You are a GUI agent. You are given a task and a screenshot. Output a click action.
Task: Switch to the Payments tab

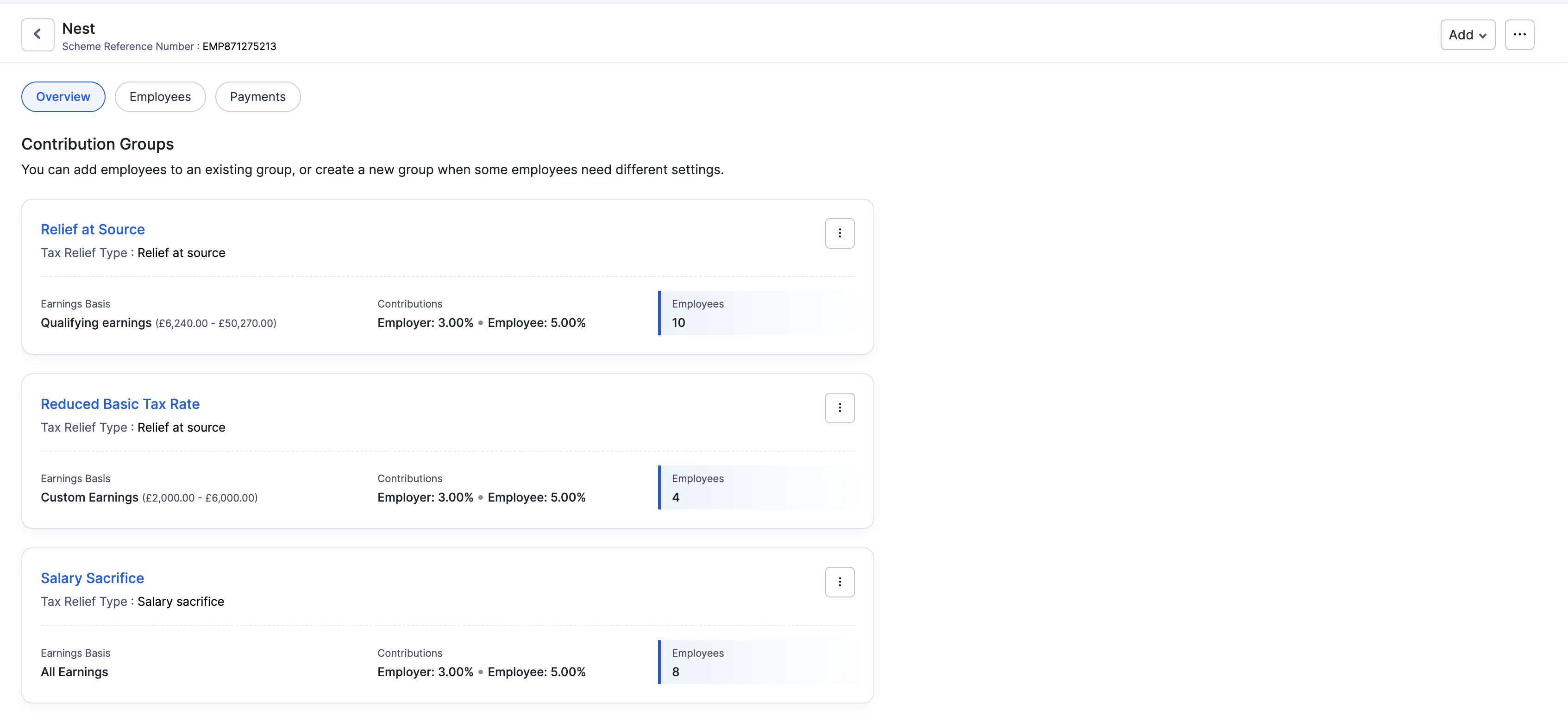(258, 97)
